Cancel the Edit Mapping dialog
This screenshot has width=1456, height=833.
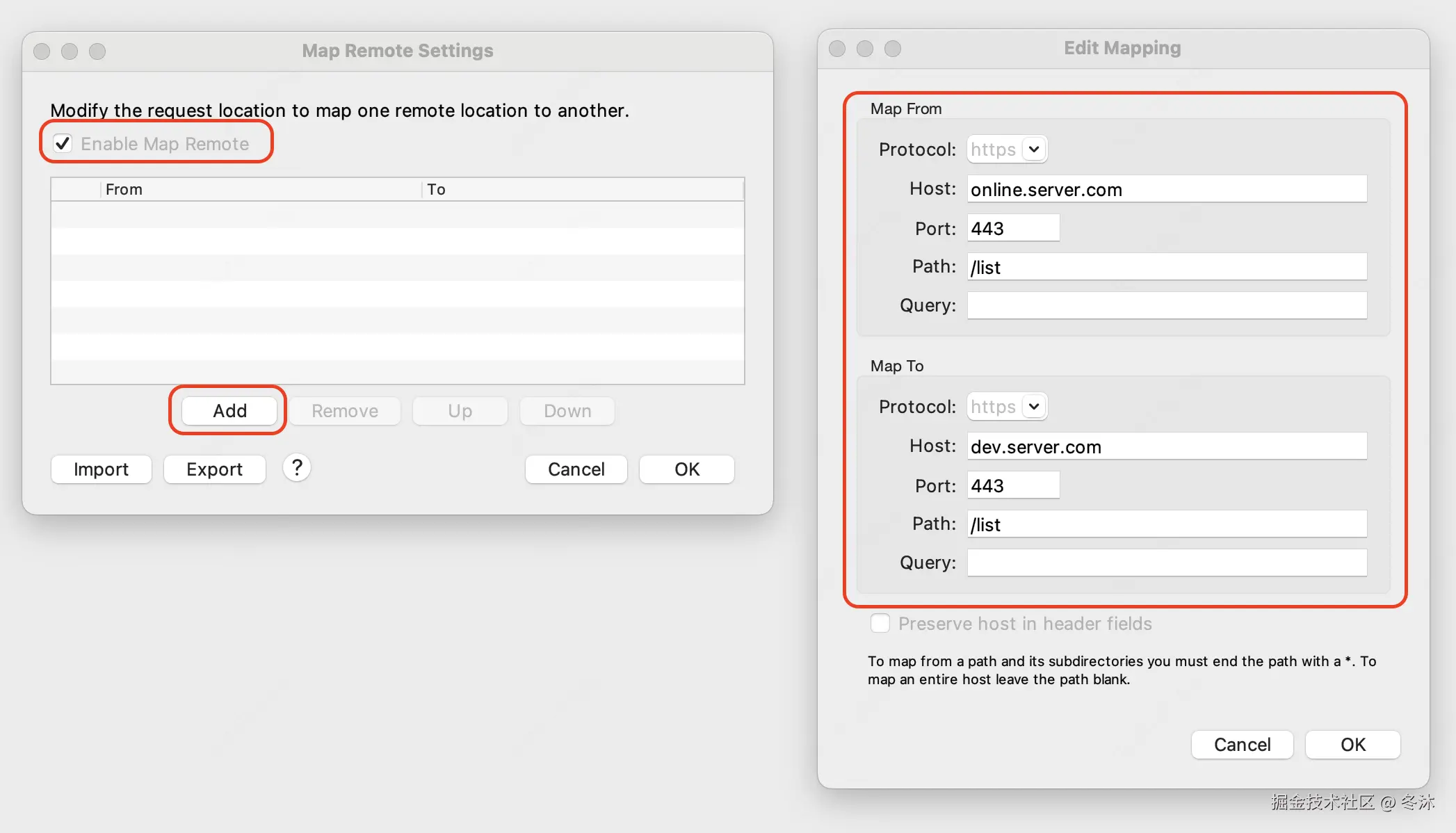(1242, 745)
